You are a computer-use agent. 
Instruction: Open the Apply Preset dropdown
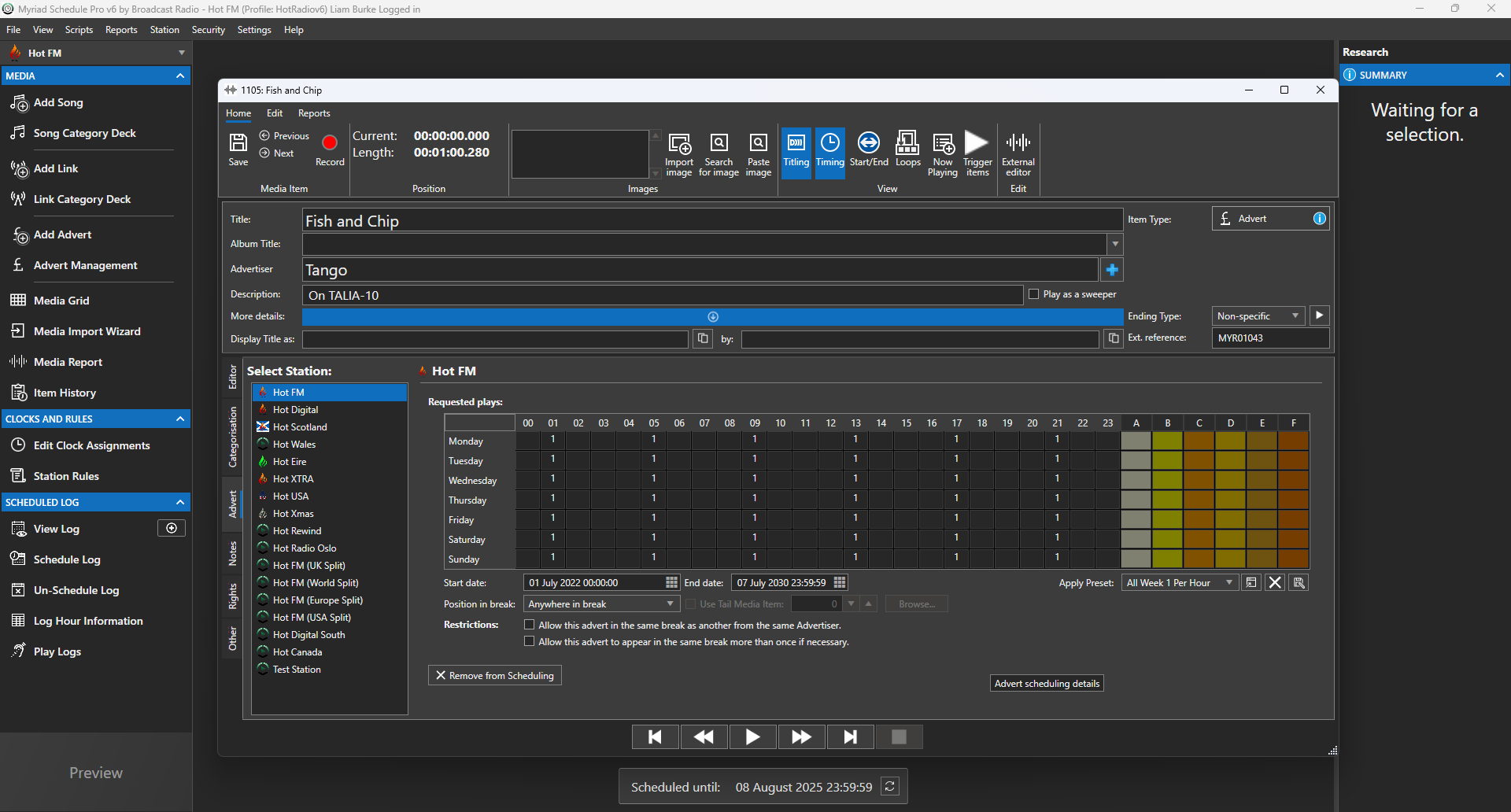(1178, 583)
